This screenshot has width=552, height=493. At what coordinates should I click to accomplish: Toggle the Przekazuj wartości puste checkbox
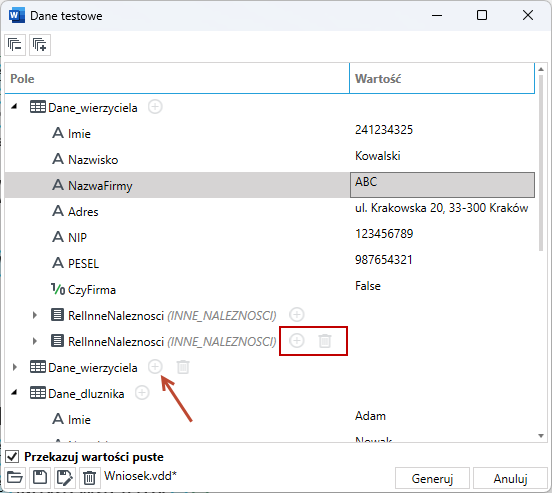click(x=12, y=457)
